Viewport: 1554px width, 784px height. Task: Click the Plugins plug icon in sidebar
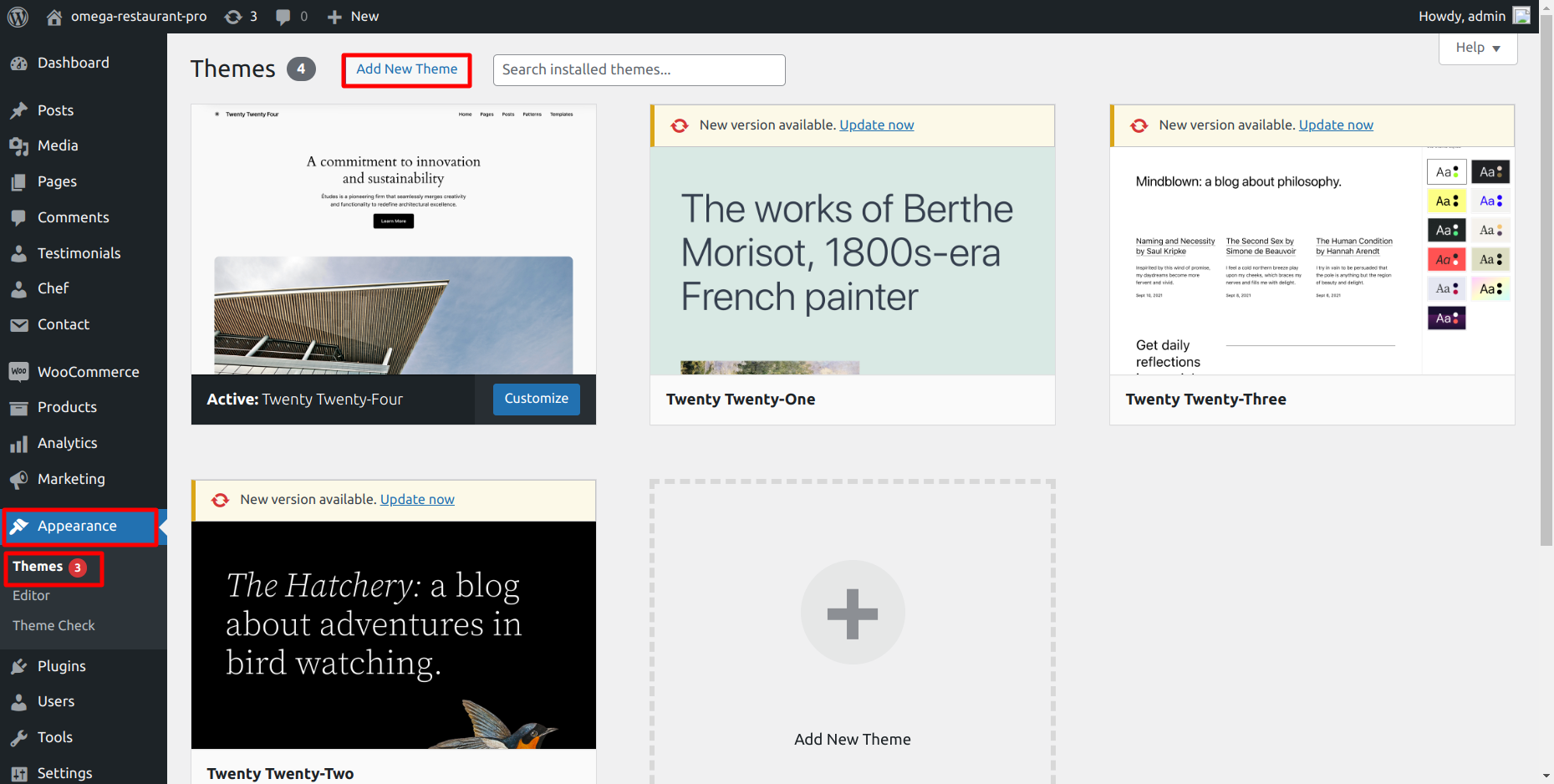coord(18,666)
